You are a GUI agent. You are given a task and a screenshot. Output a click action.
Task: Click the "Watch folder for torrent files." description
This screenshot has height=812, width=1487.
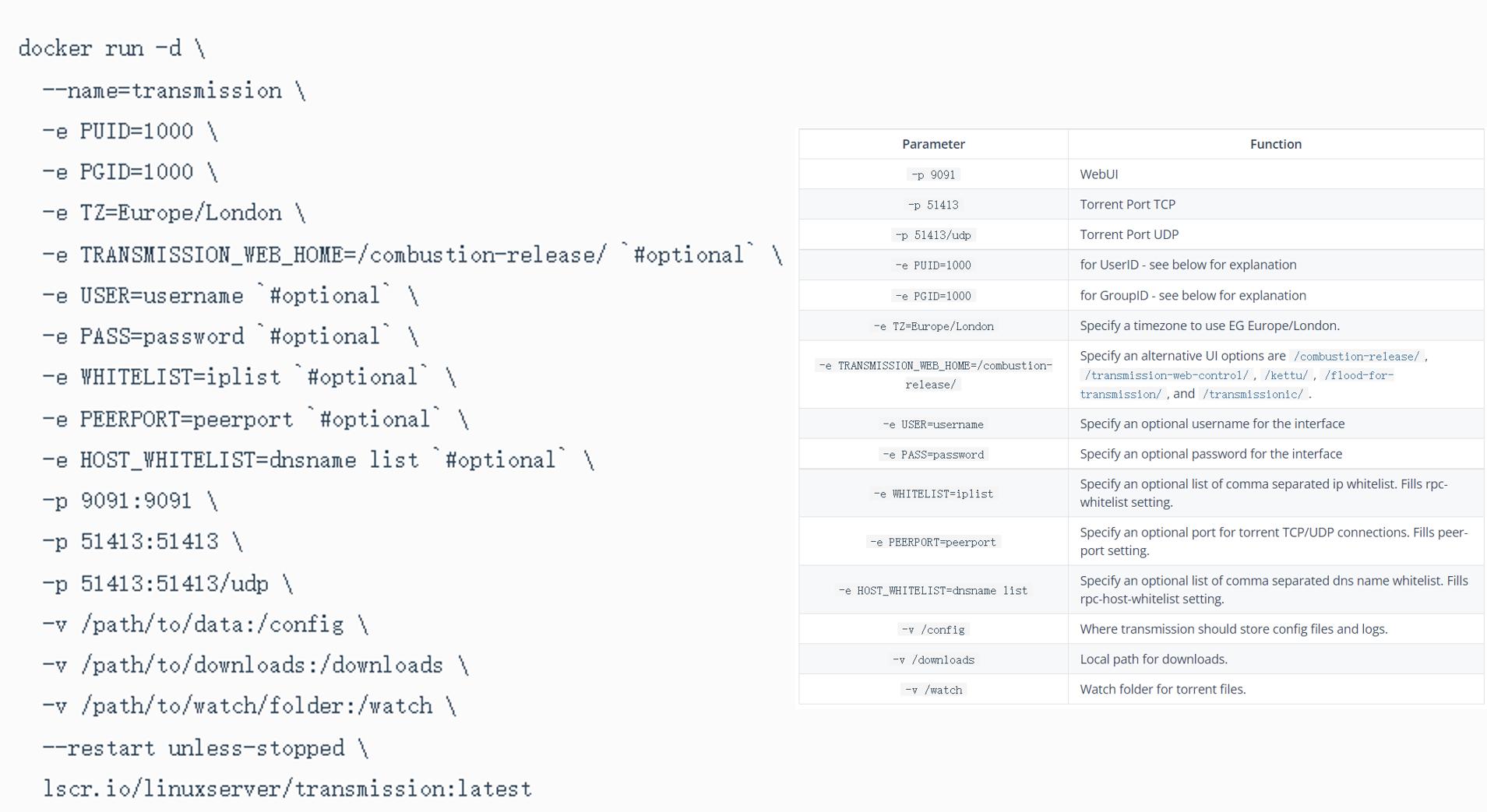click(x=1162, y=689)
